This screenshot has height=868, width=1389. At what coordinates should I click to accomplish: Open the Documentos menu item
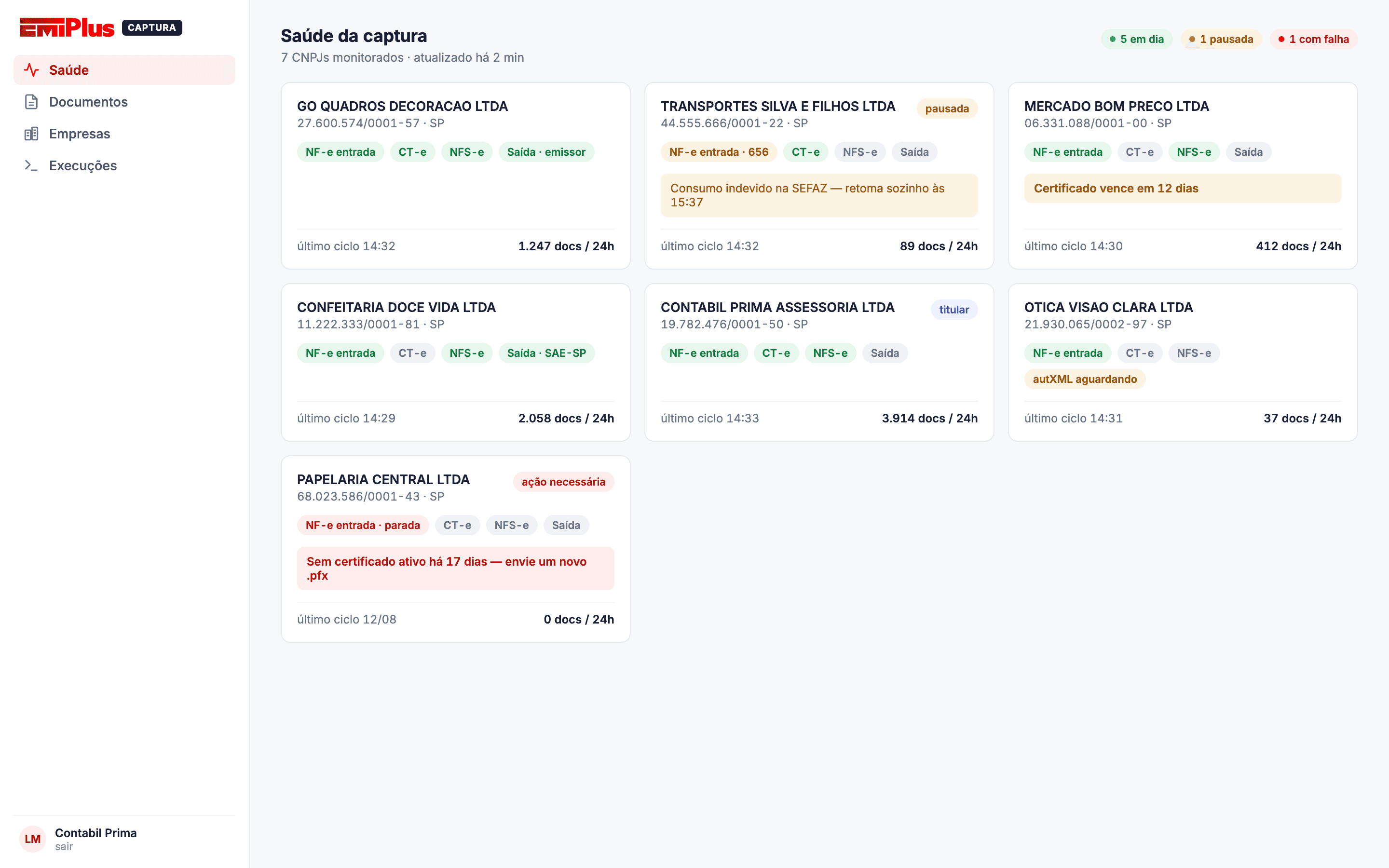(124, 102)
